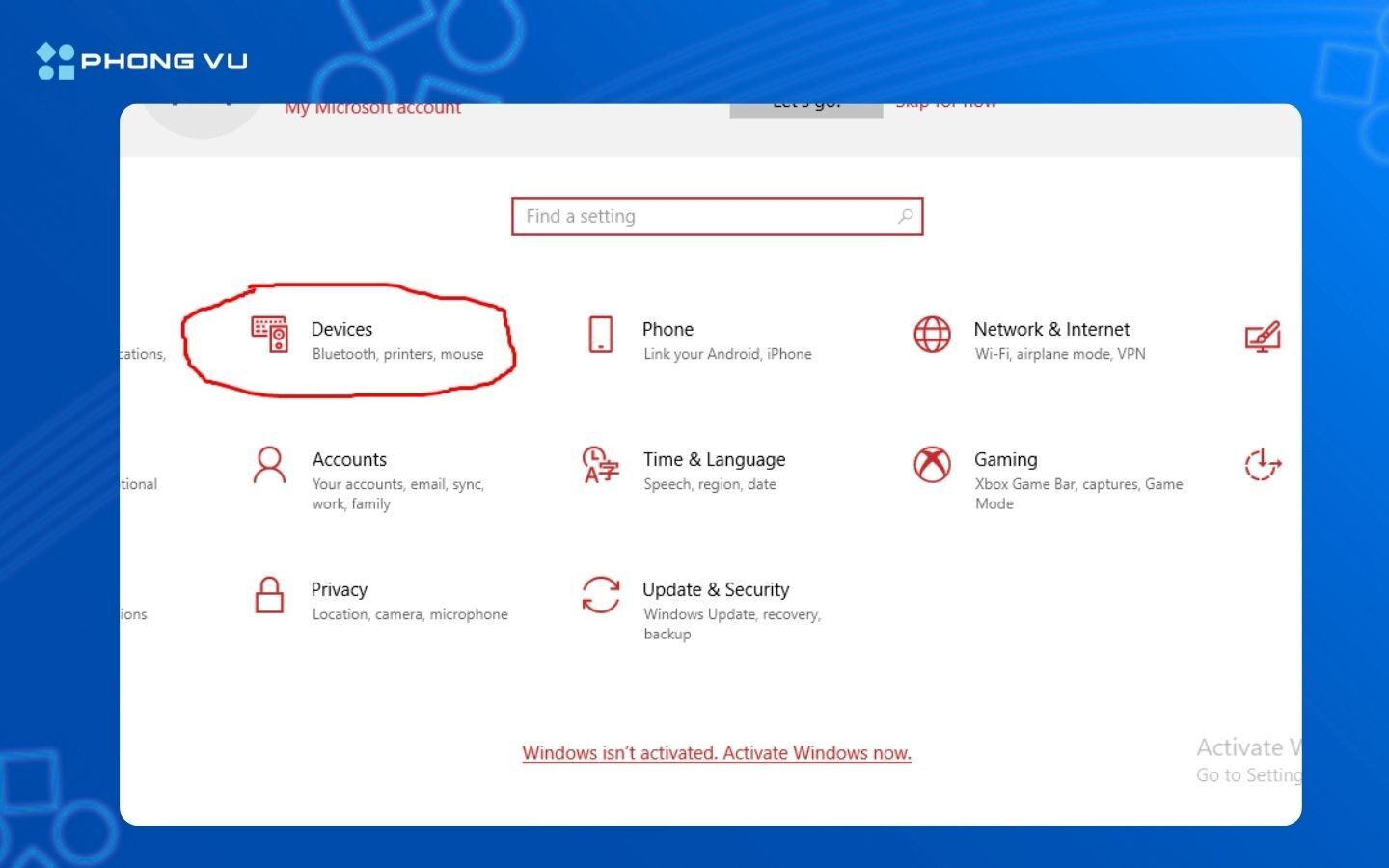Click the "Wi-Fi, airplane mode, VPN" description
Image resolution: width=1389 pixels, height=868 pixels.
1060,354
